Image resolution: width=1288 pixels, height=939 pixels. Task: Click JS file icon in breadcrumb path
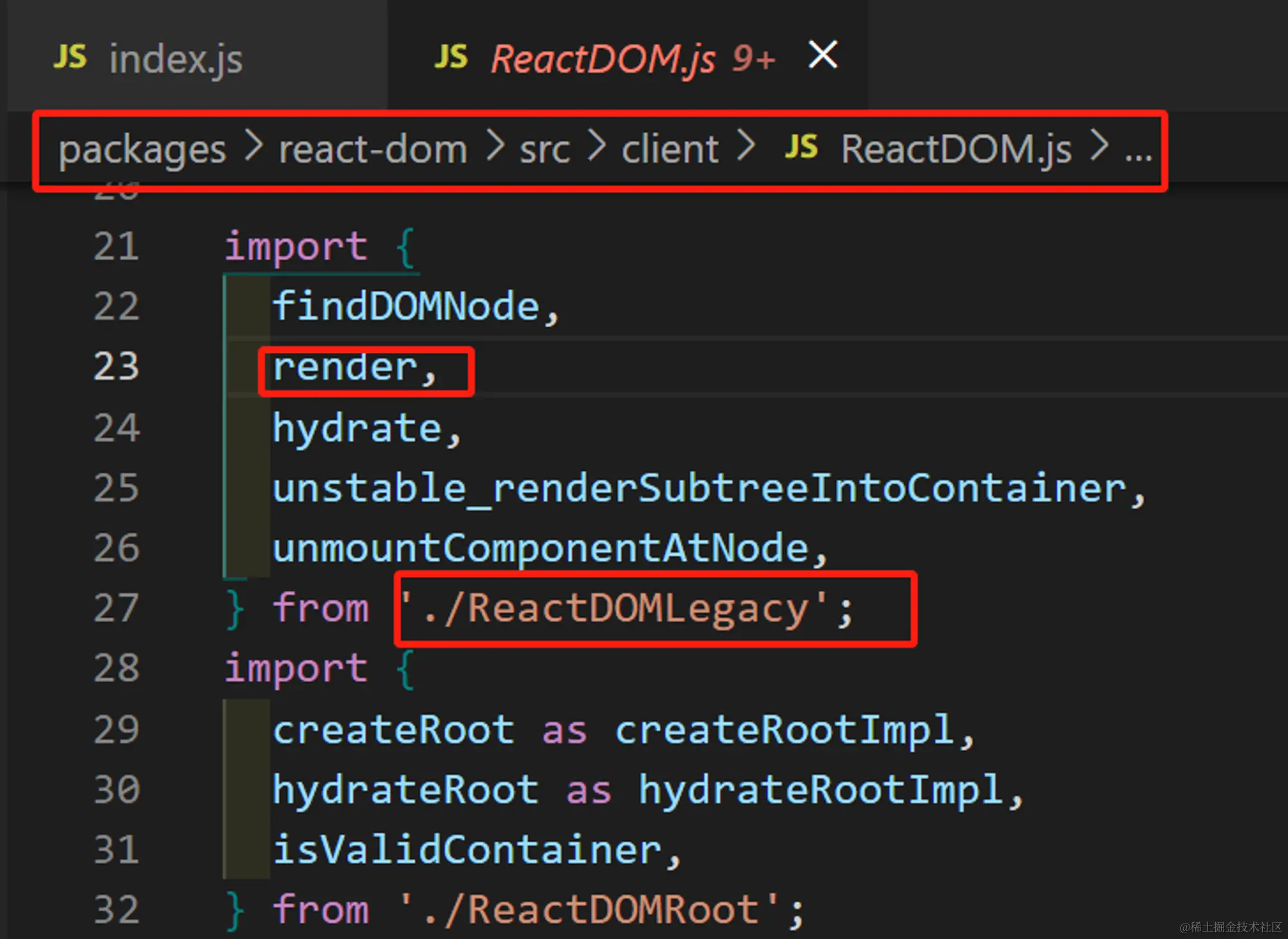coord(801,147)
